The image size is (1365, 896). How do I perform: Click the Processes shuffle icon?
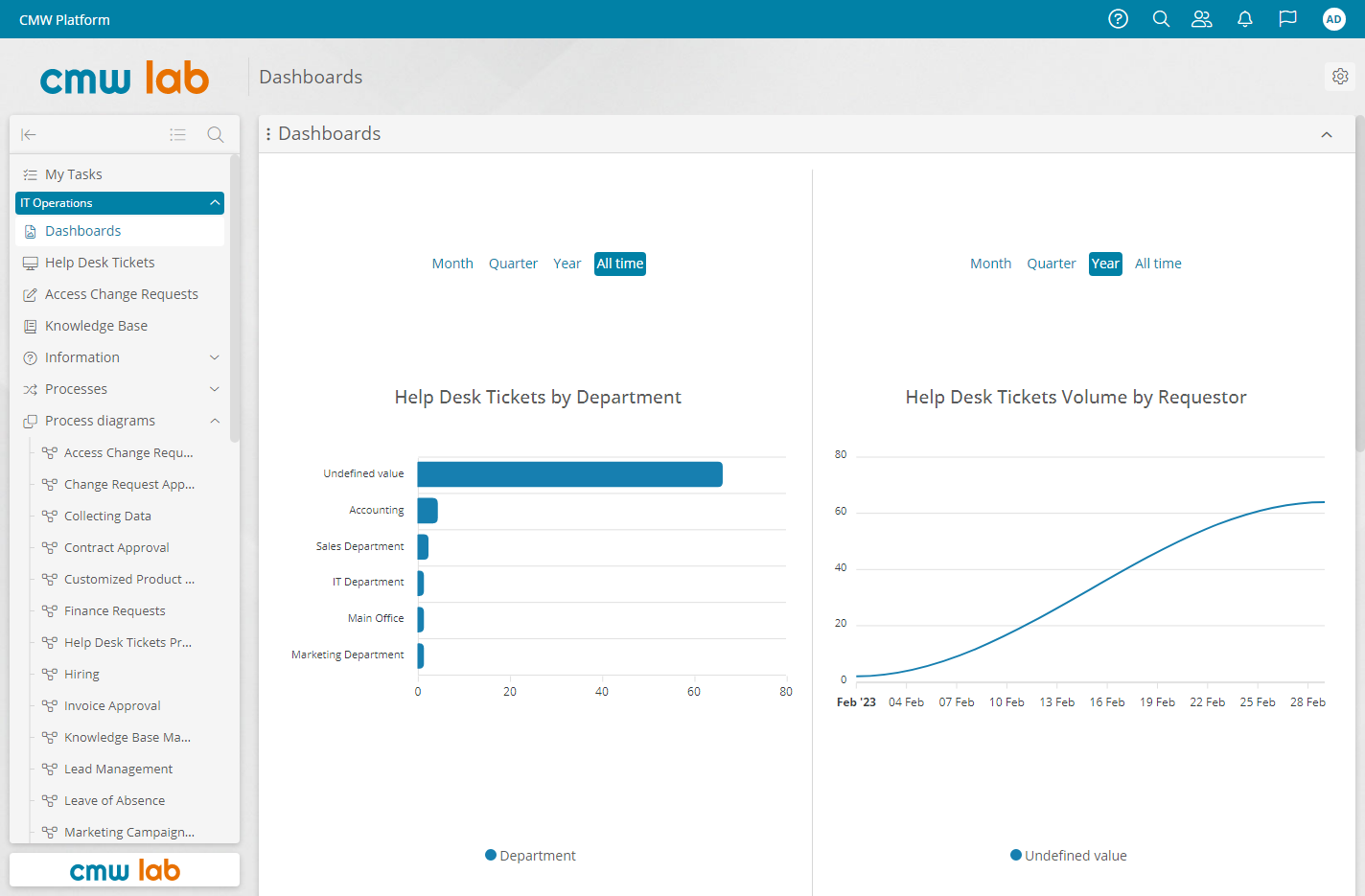pos(30,389)
